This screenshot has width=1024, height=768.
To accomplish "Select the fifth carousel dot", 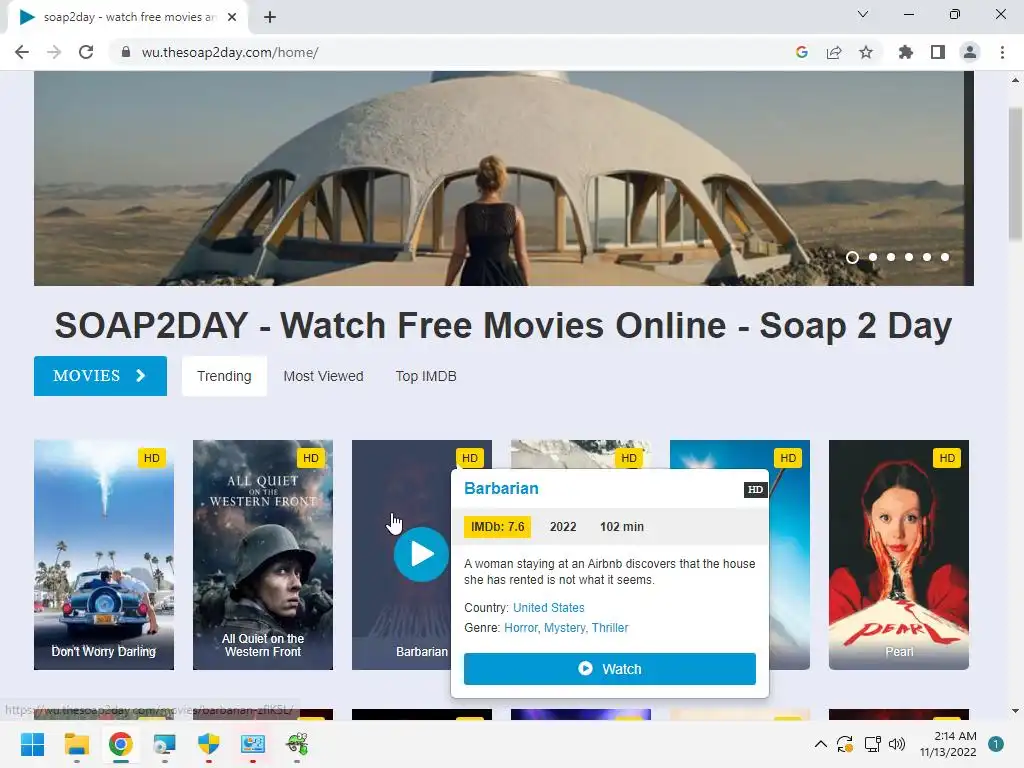I will pyautogui.click(x=927, y=257).
